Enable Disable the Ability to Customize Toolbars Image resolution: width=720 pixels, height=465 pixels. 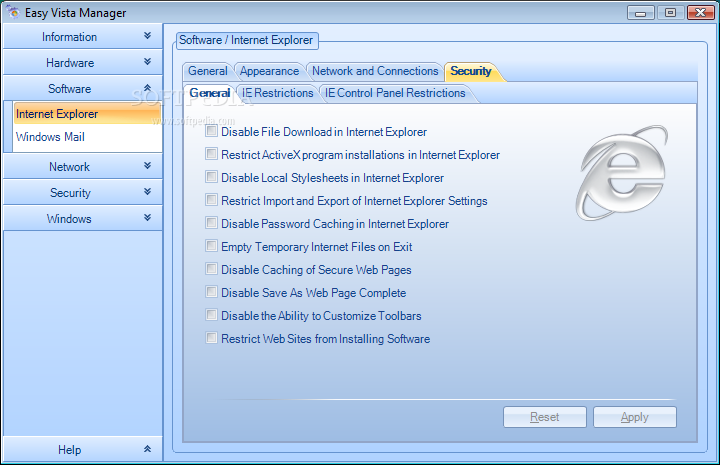pos(211,315)
